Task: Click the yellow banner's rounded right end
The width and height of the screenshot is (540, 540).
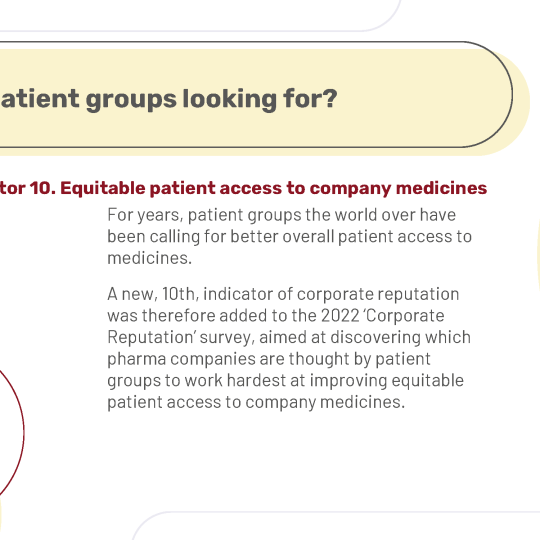Action: (505, 100)
